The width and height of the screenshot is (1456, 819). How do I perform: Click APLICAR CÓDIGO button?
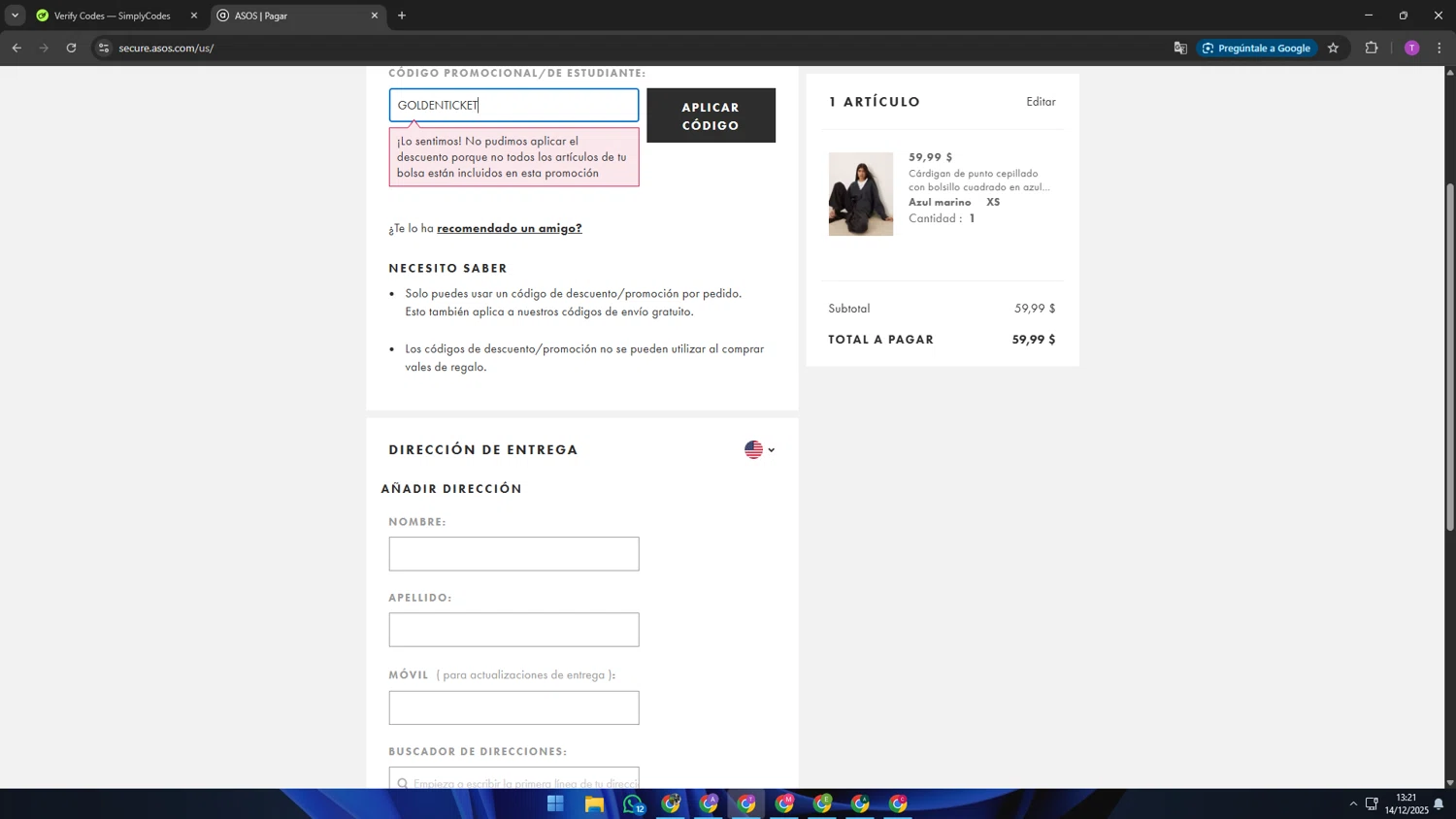[711, 115]
